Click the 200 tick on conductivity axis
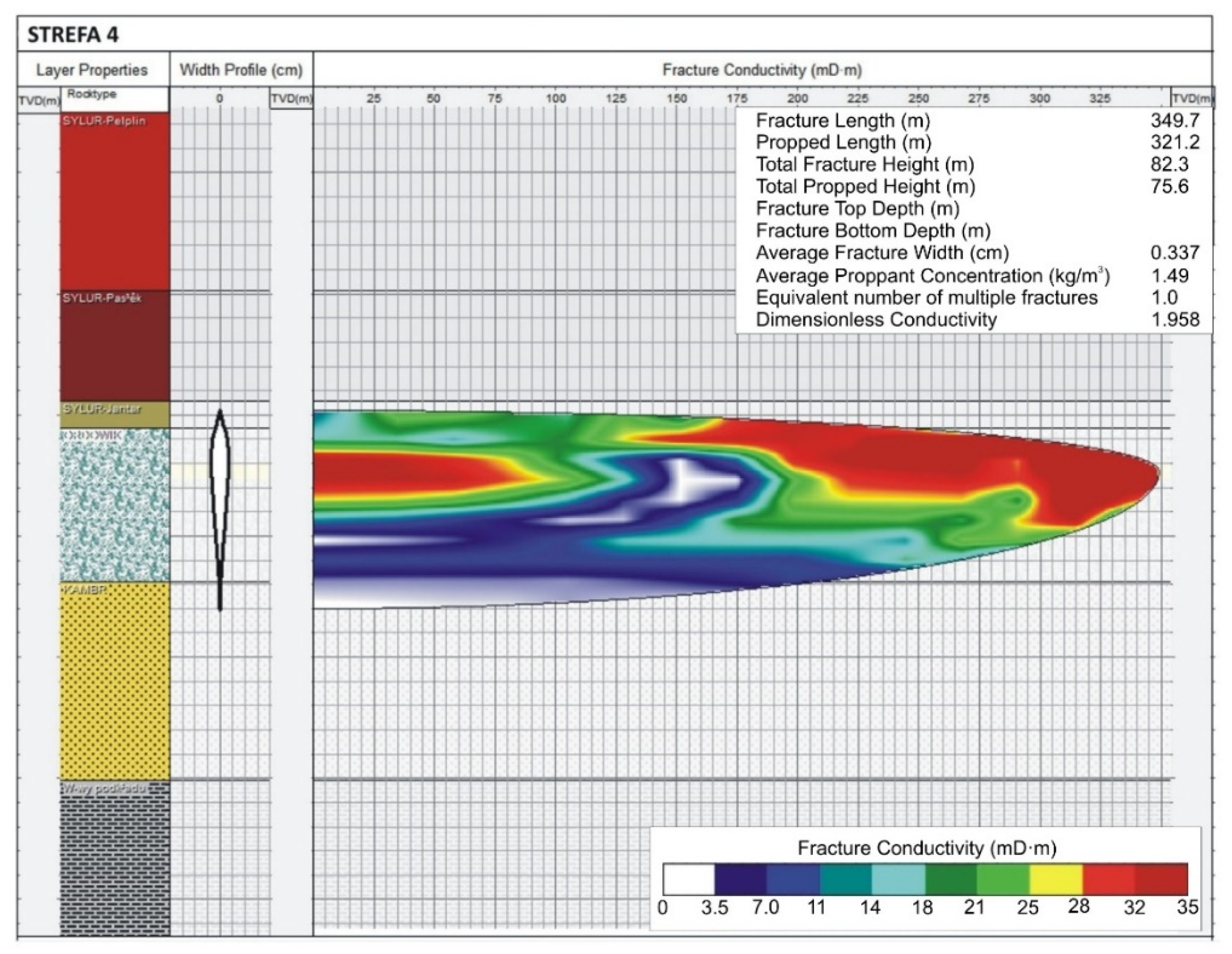Viewport: 1232px width, 954px height. pos(797,98)
